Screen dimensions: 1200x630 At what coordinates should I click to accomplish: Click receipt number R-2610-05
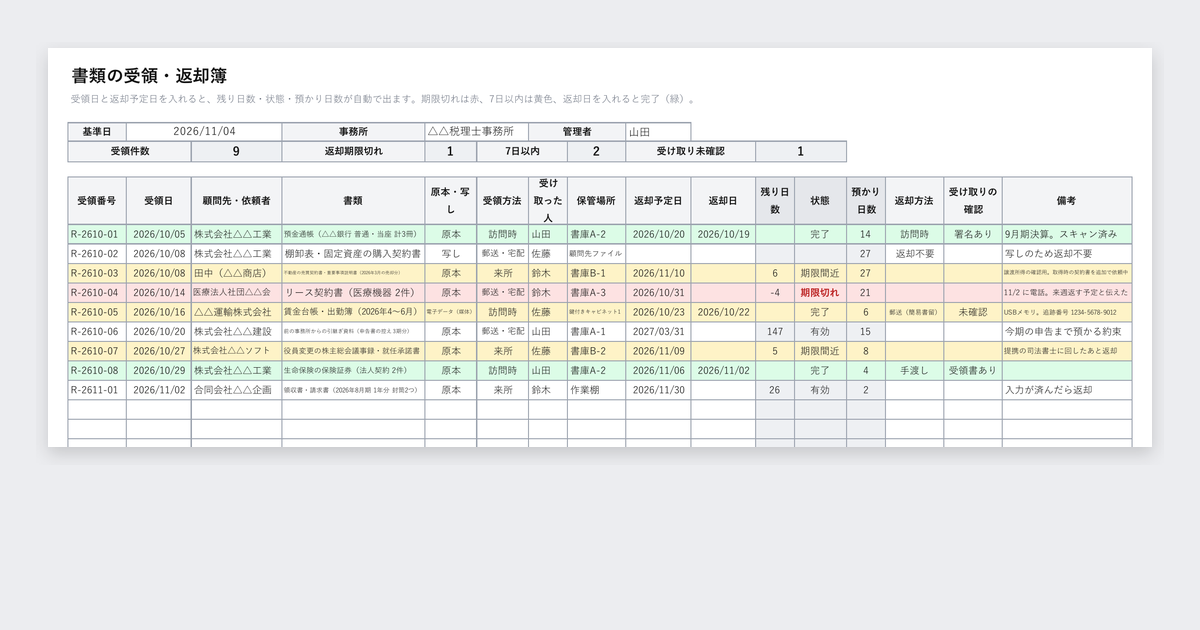click(97, 312)
